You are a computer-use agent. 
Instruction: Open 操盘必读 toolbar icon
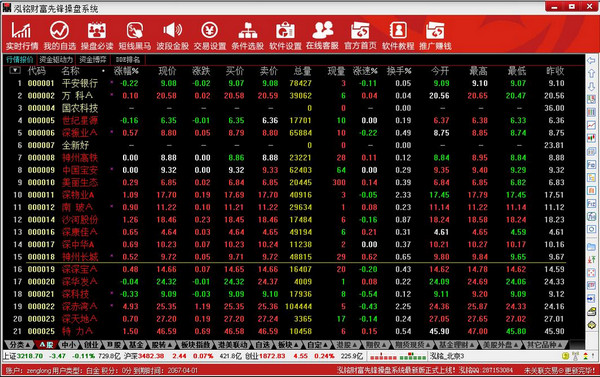pyautogui.click(x=97, y=35)
